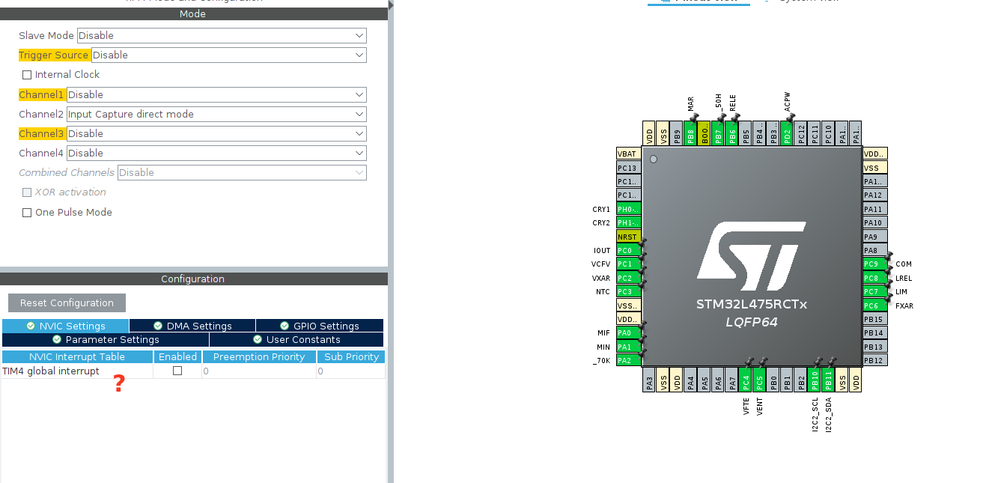Switch to the NVIC Settings tab
Image resolution: width=998 pixels, height=483 pixels.
click(x=66, y=326)
